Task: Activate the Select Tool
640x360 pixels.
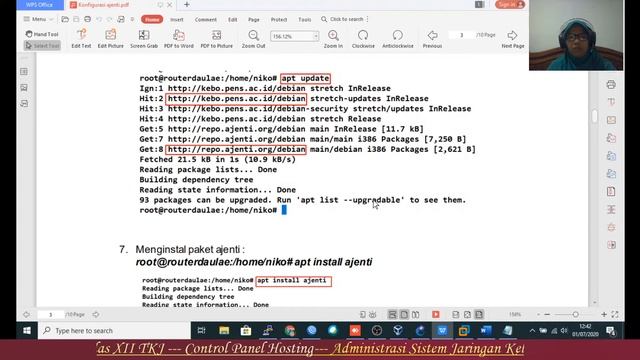Action: [42, 46]
